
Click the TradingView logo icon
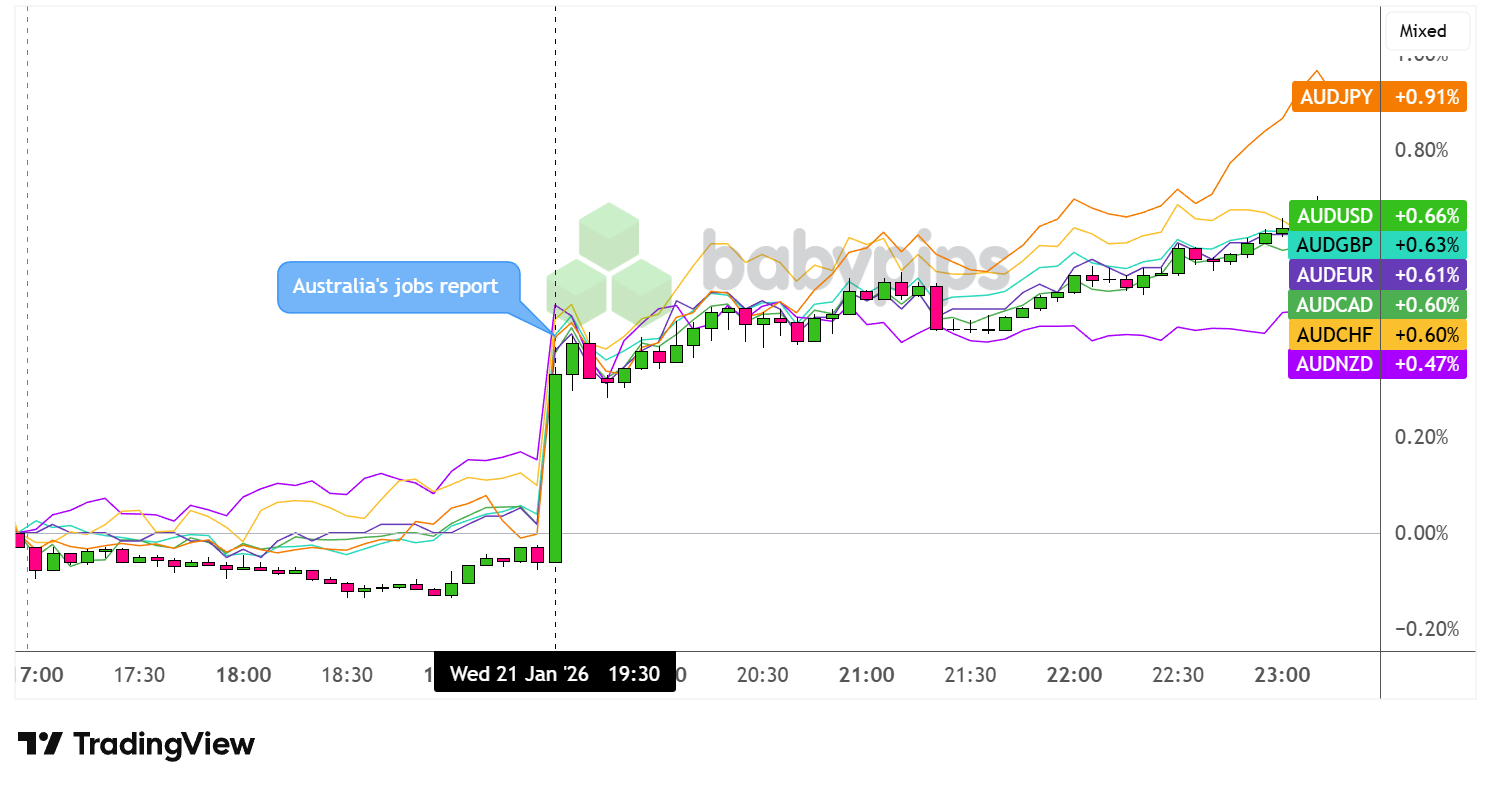(40, 745)
